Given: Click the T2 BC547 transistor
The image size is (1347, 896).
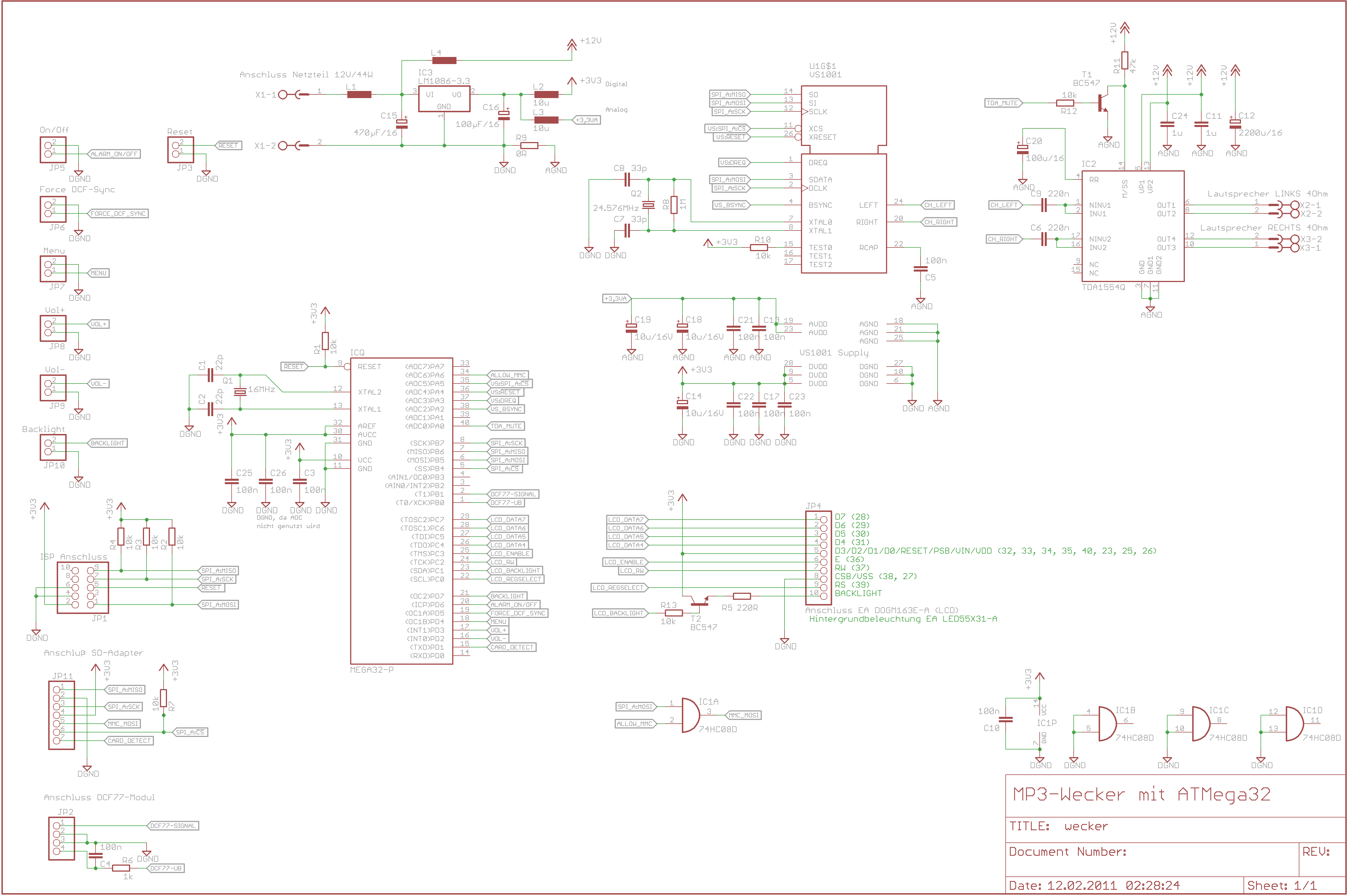Looking at the screenshot, I should click(x=699, y=601).
